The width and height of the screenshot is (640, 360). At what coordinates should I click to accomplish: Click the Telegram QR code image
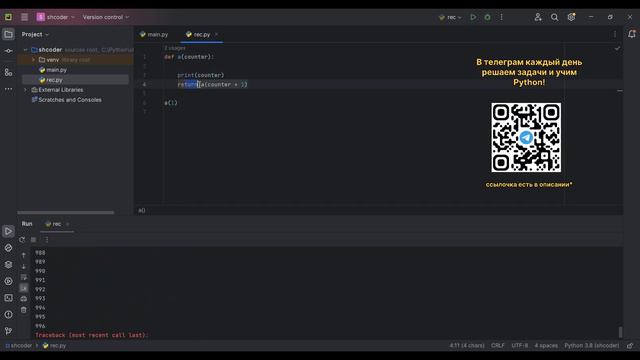click(x=526, y=138)
